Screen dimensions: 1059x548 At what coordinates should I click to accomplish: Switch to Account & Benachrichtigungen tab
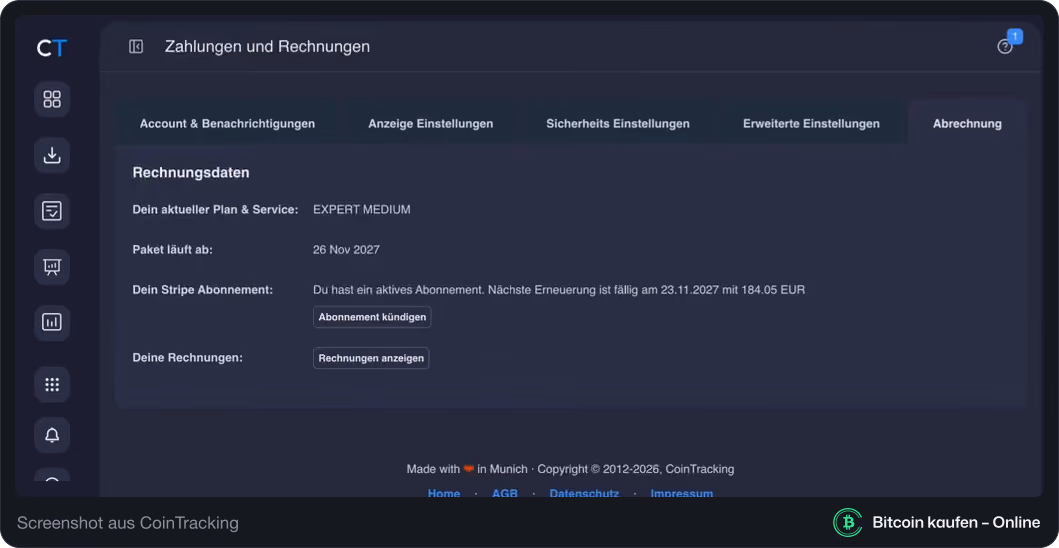[227, 124]
